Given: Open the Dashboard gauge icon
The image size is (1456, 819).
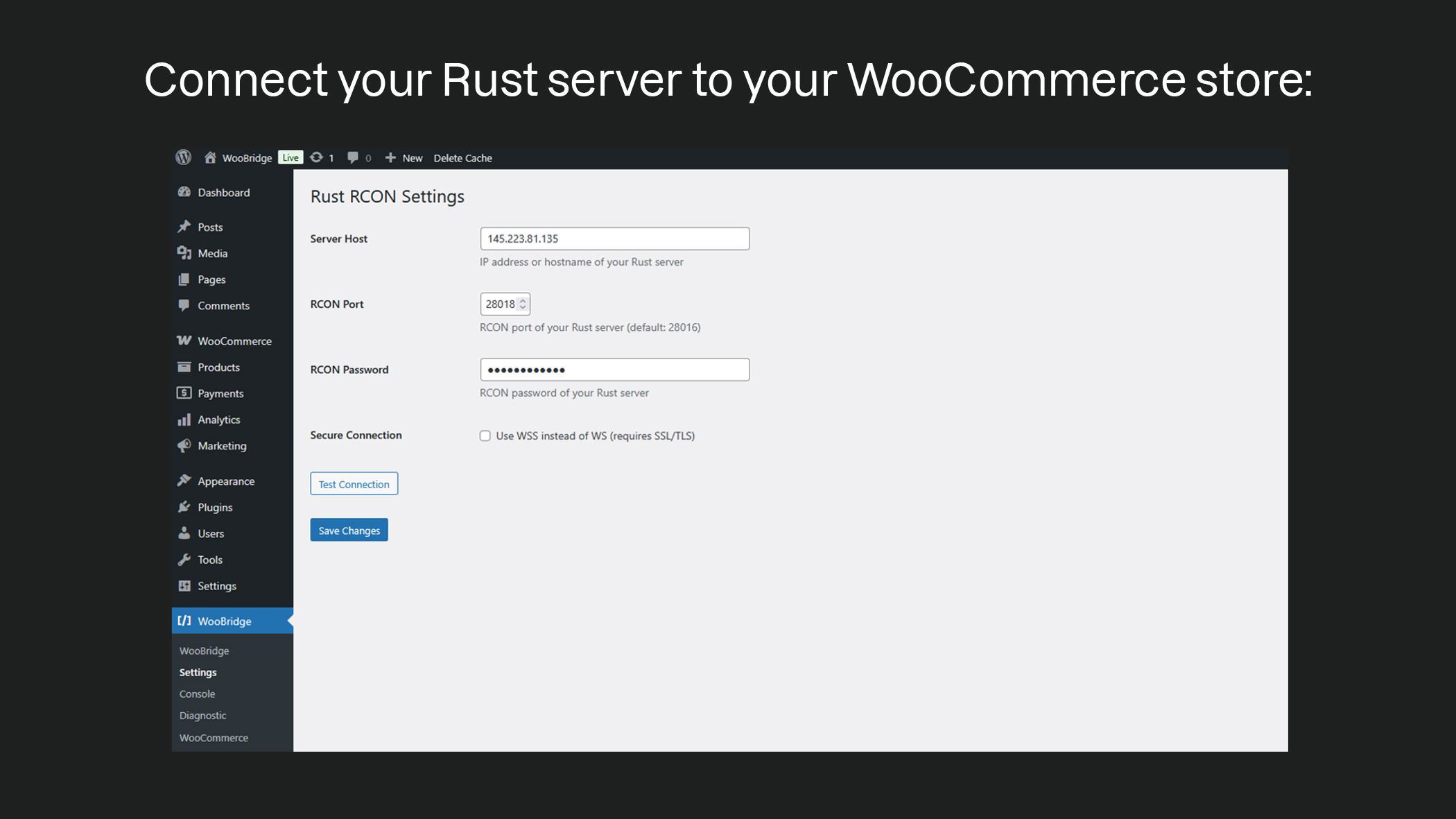Looking at the screenshot, I should pos(184,192).
